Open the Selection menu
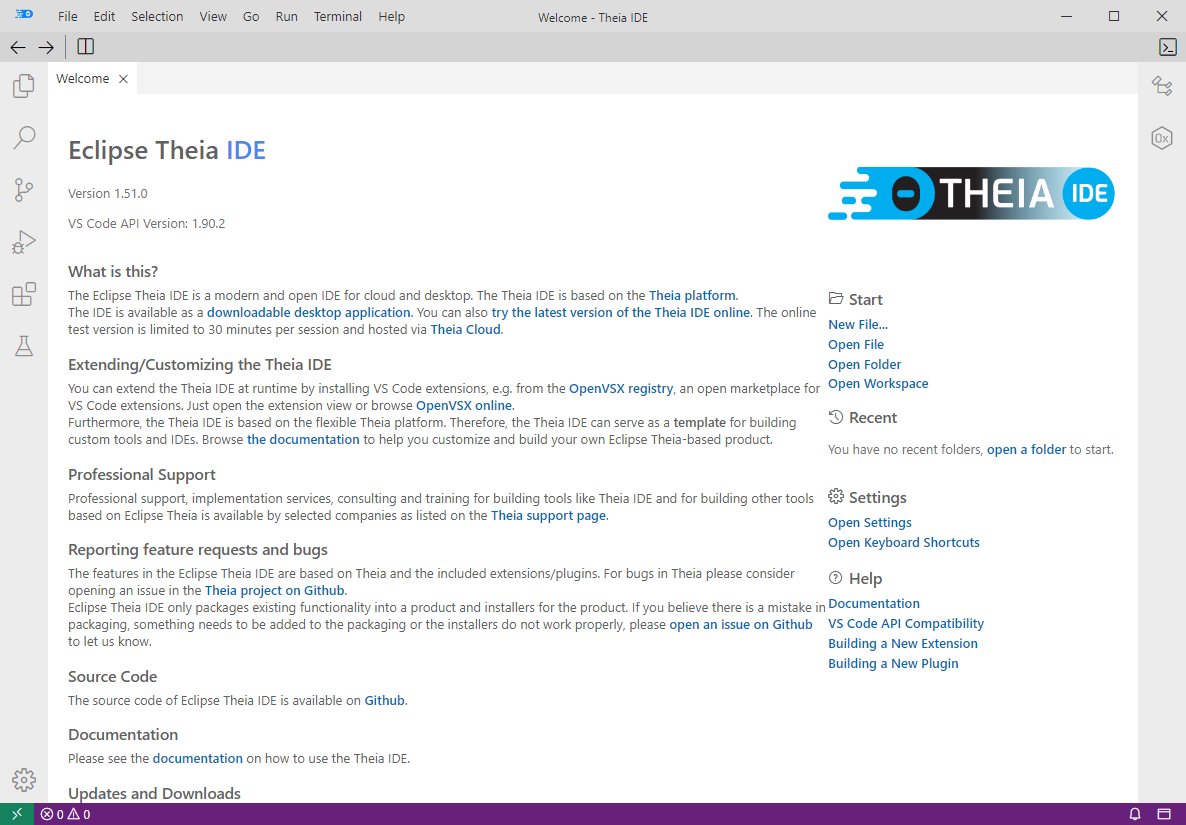This screenshot has width=1186, height=825. pos(157,17)
